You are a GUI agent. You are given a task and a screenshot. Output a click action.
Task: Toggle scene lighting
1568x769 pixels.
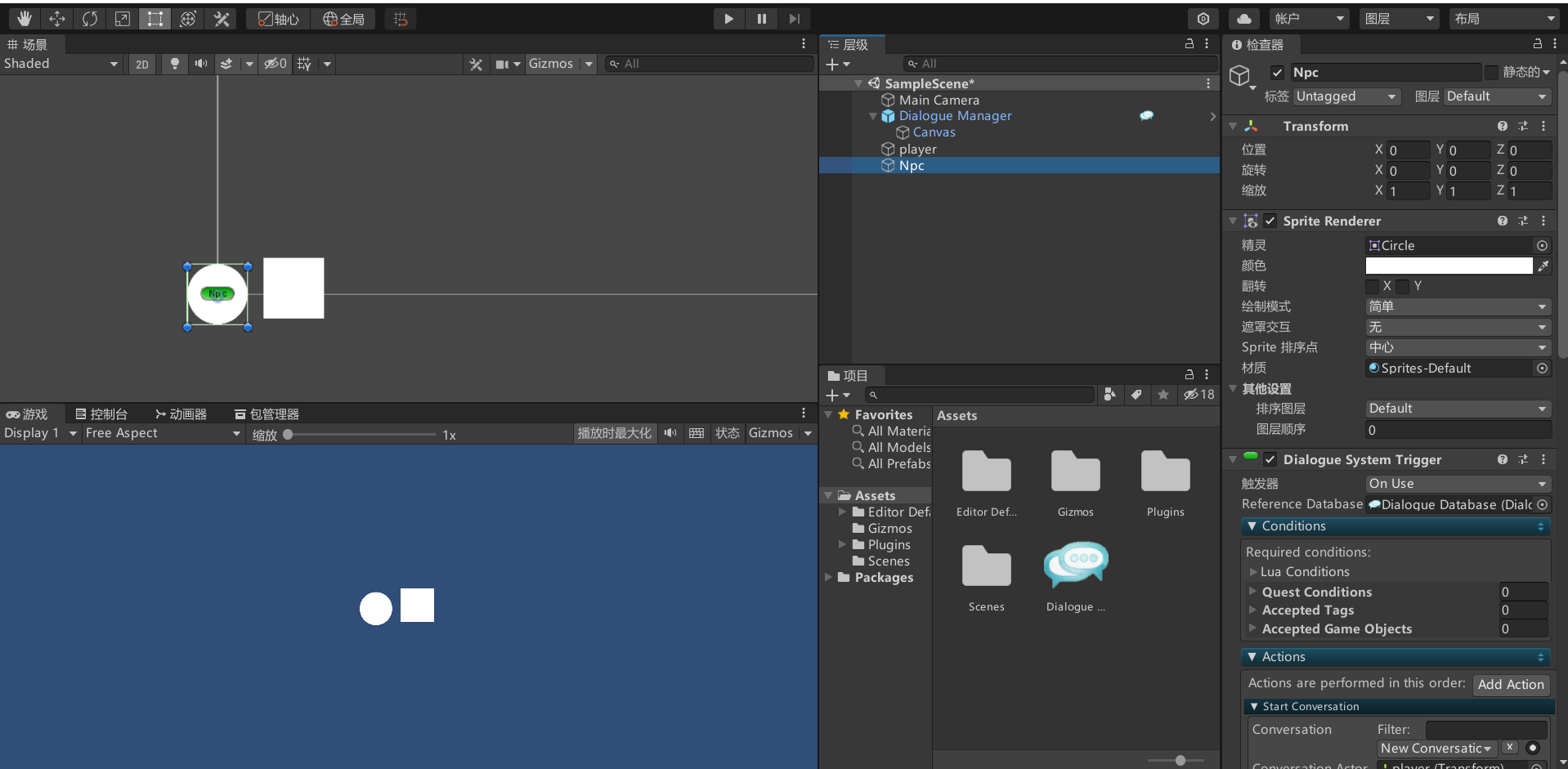point(174,64)
